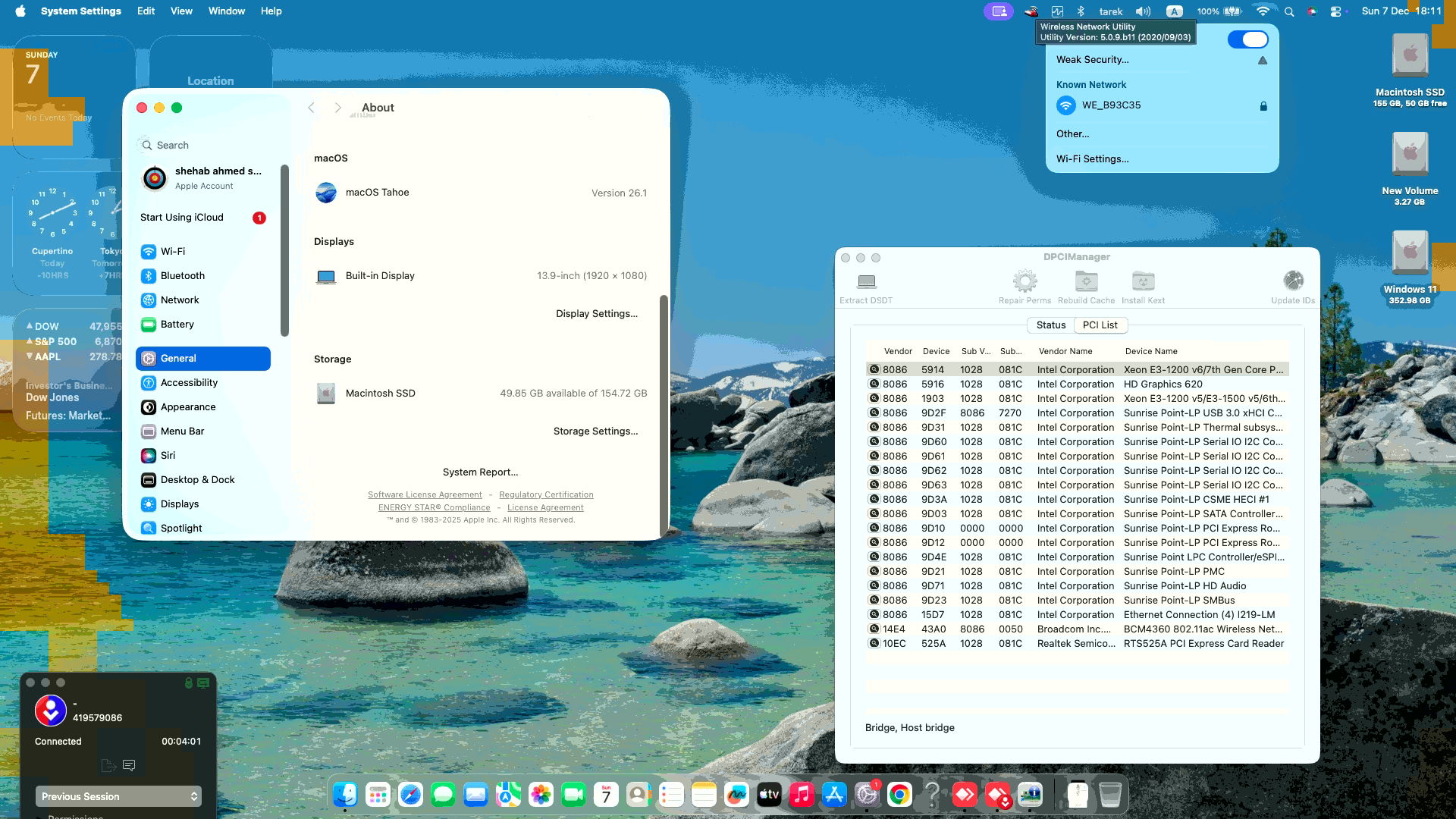1456x819 pixels.
Task: Open Accessibility settings in the sidebar
Action: point(188,382)
